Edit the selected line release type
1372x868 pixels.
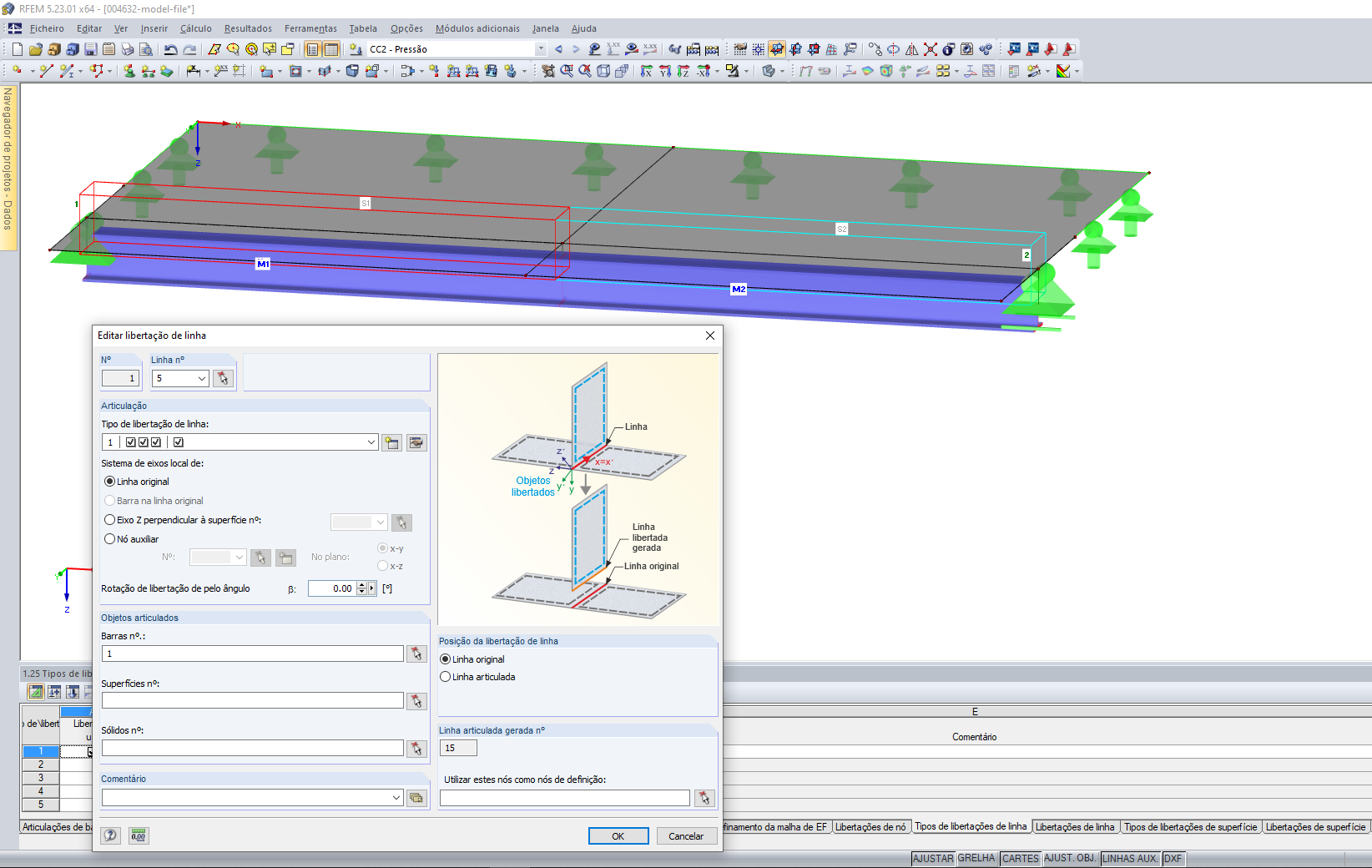416,442
